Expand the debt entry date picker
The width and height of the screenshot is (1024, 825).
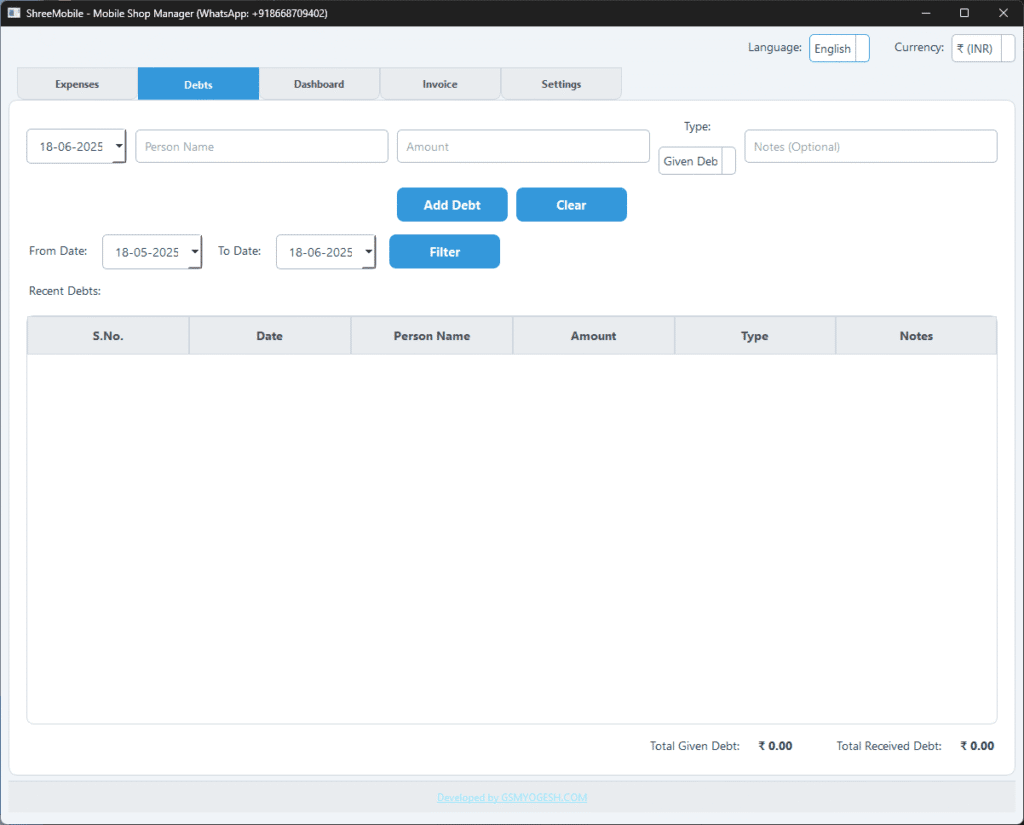(x=119, y=146)
